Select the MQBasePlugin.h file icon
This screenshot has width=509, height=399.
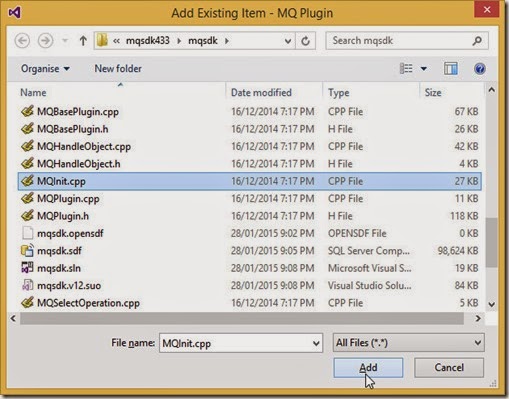point(27,129)
